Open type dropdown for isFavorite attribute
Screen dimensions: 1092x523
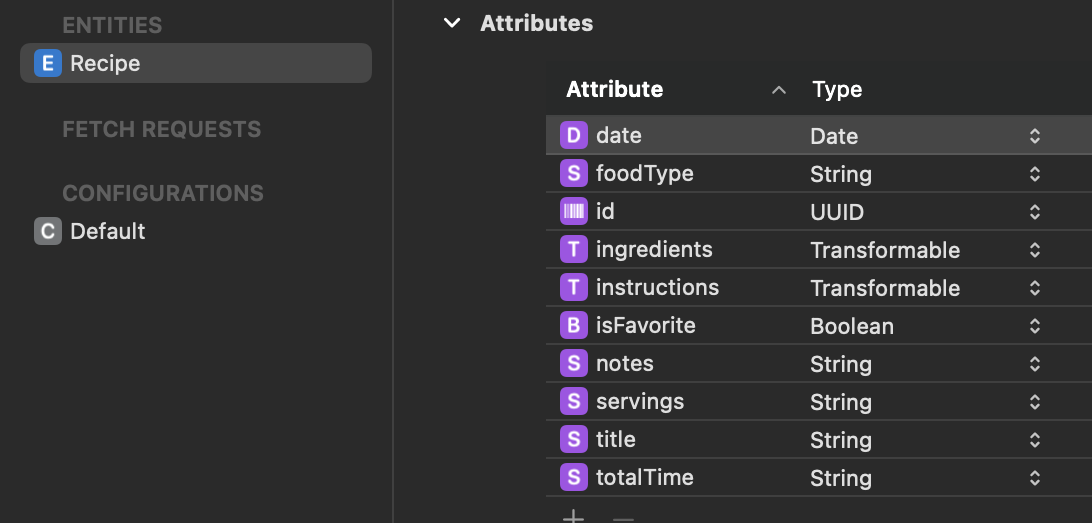click(1035, 326)
